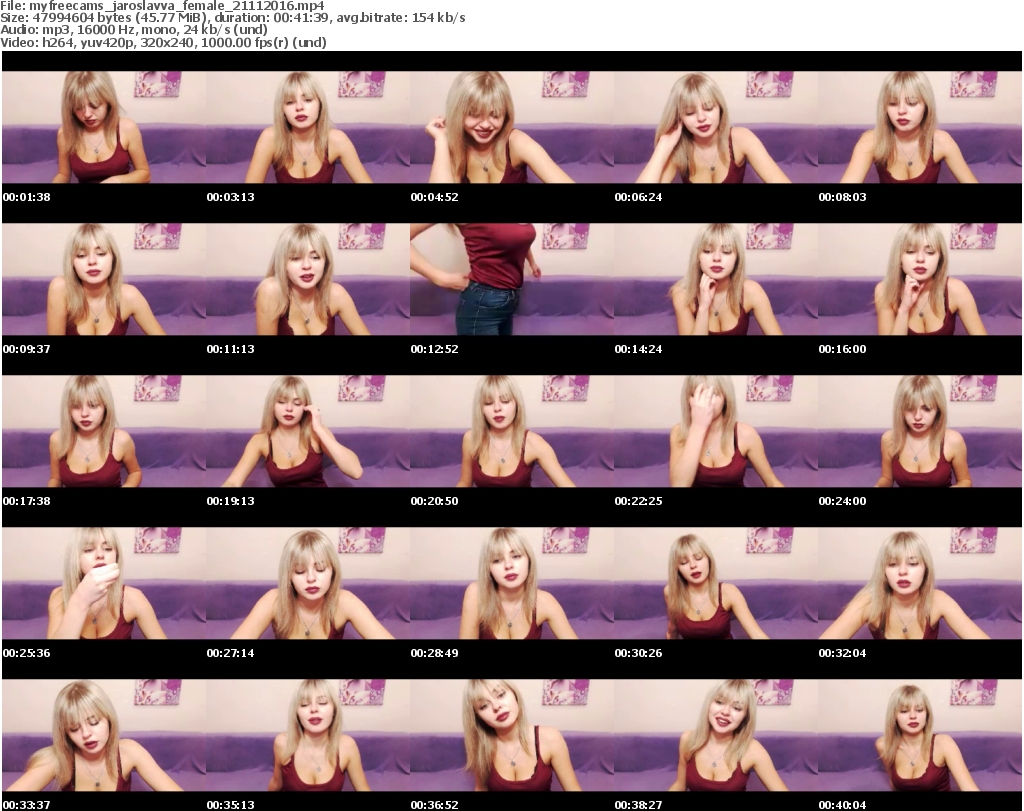Screen dimensions: 1024x811
Task: Select the thumbnail frame at 00:24:00
Action: click(920, 432)
